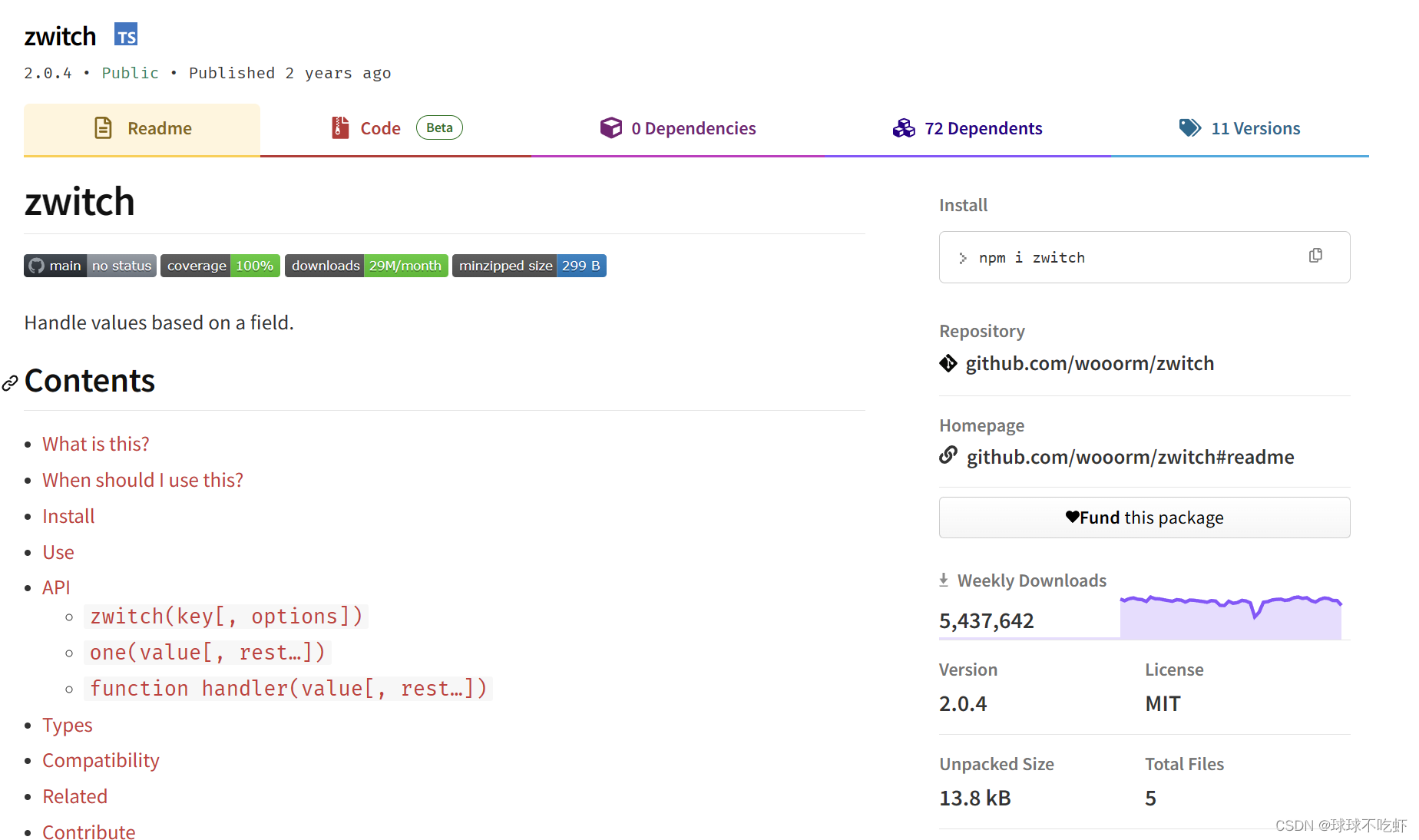Screen dimensions: 1419x840
Task: Open github.com/wooorm/zwitch#readme homepage link
Action: pos(1130,457)
